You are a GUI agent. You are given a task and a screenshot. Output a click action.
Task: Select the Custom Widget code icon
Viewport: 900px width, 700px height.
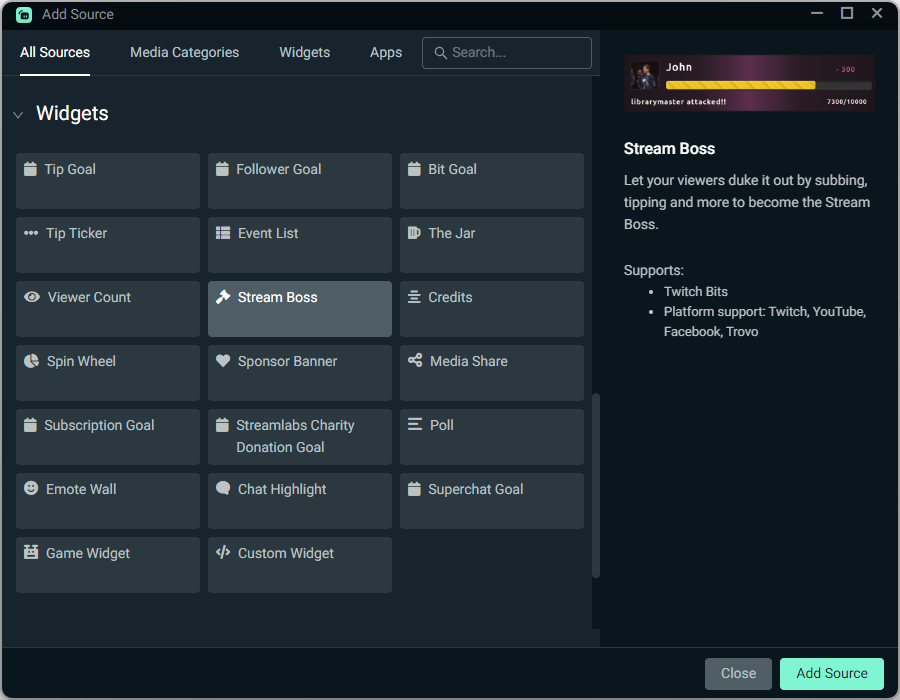pyautogui.click(x=223, y=553)
